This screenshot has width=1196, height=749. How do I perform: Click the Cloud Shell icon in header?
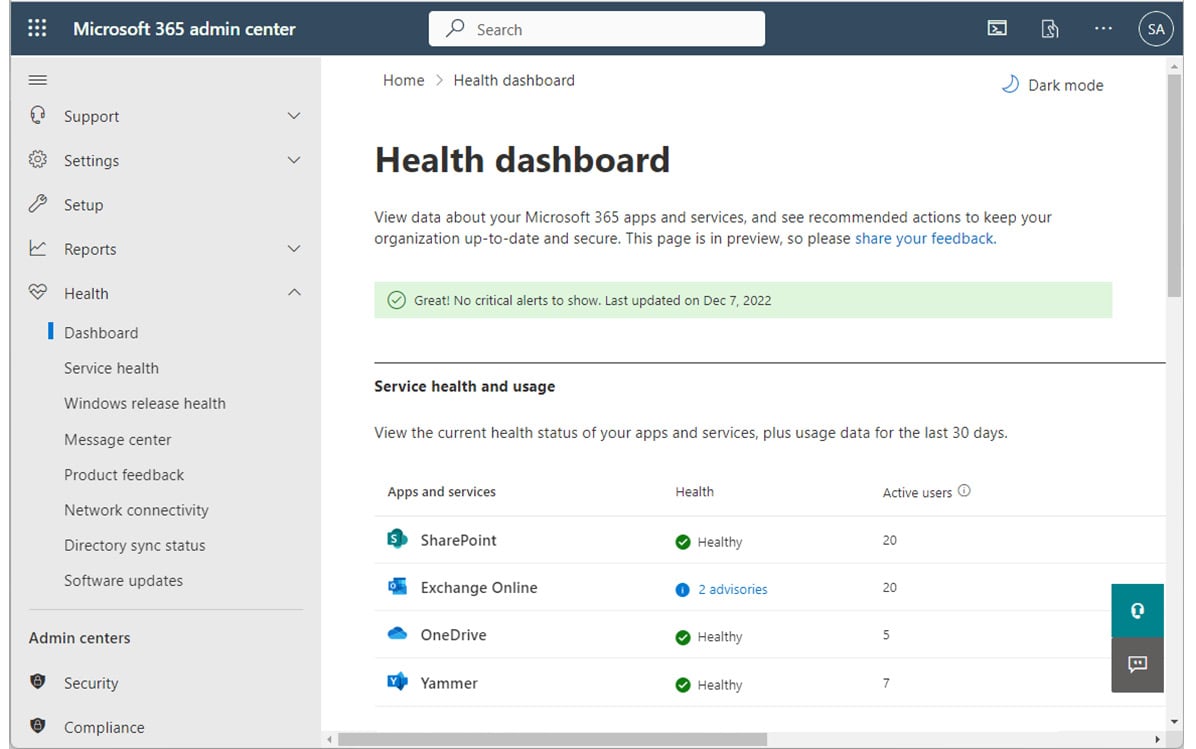point(996,29)
